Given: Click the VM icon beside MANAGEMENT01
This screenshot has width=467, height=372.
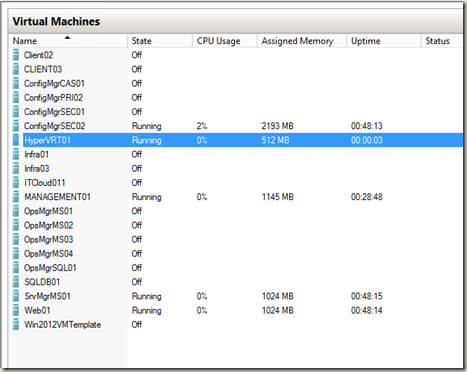Looking at the screenshot, I should click(16, 197).
